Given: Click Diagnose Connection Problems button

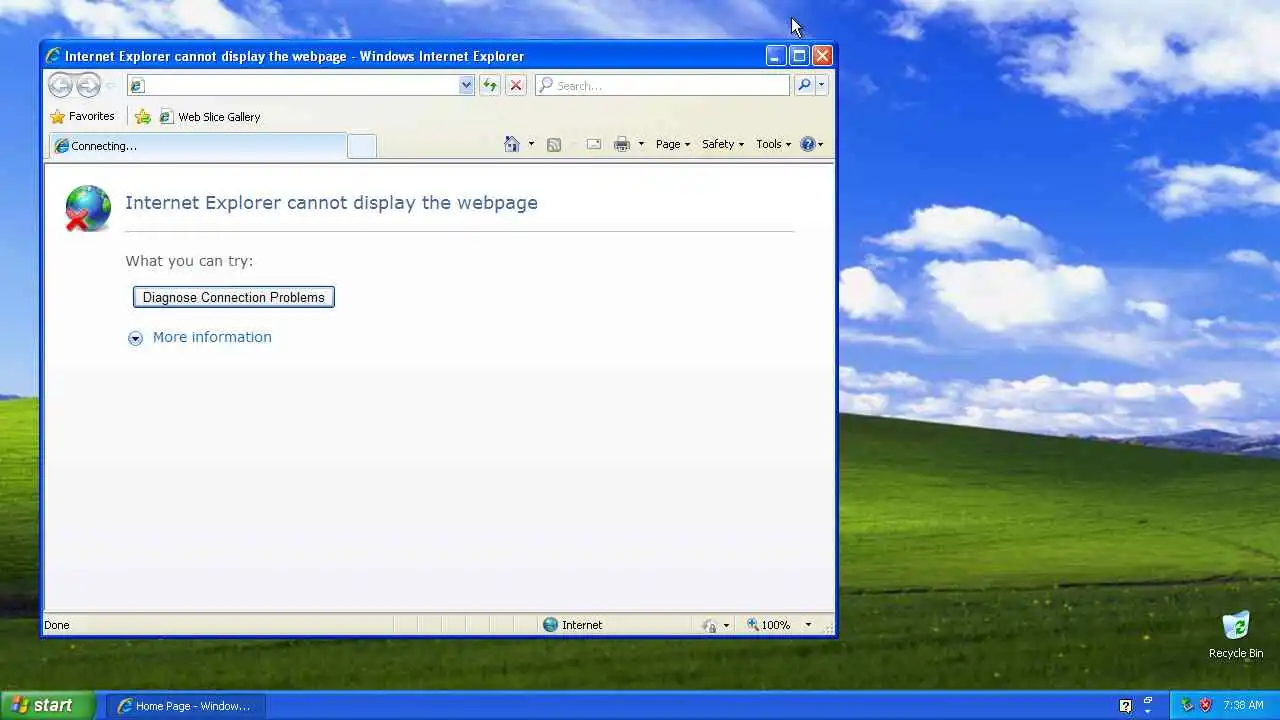Looking at the screenshot, I should [x=234, y=297].
